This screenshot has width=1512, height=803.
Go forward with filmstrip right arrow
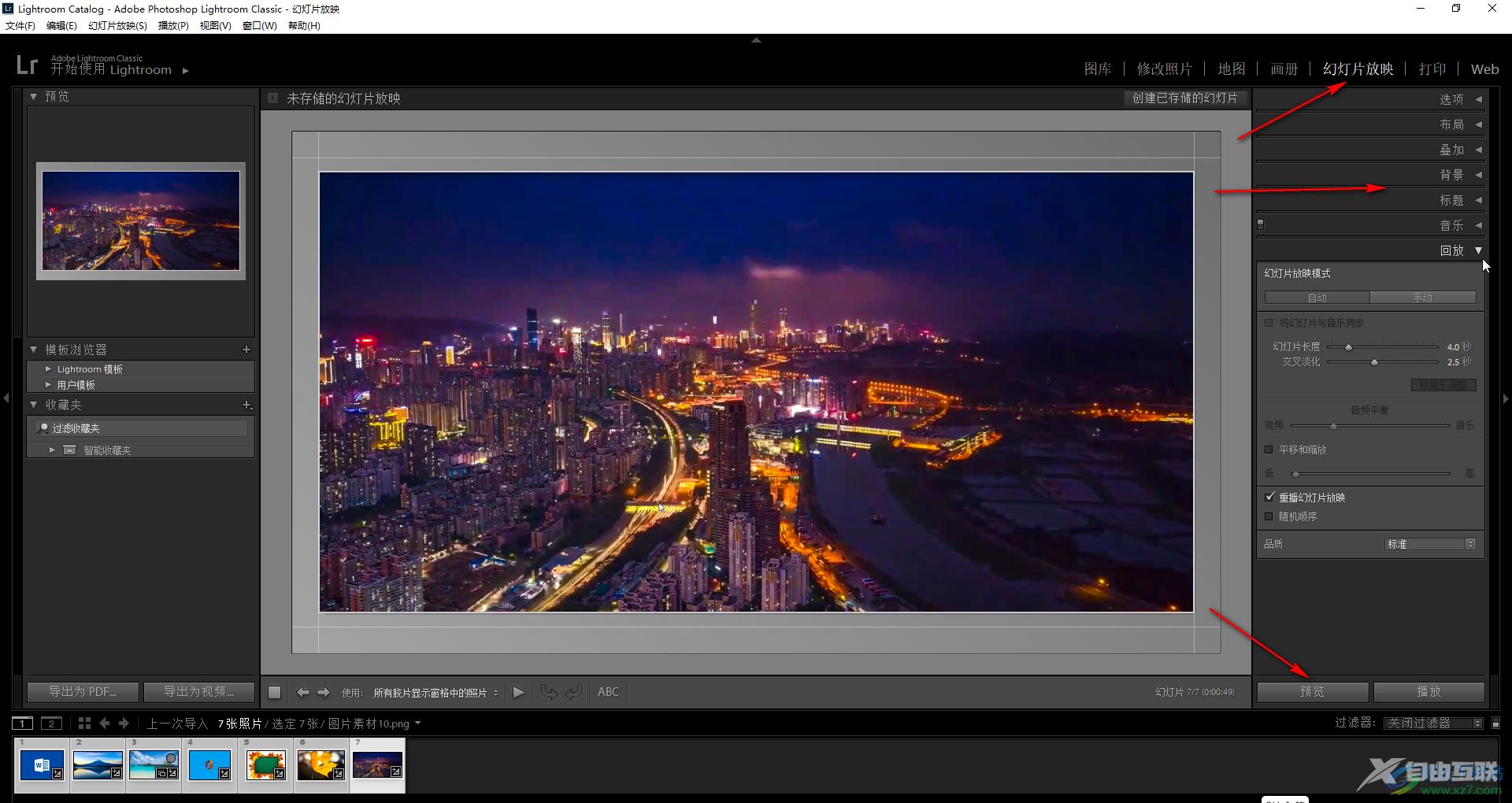coord(124,723)
